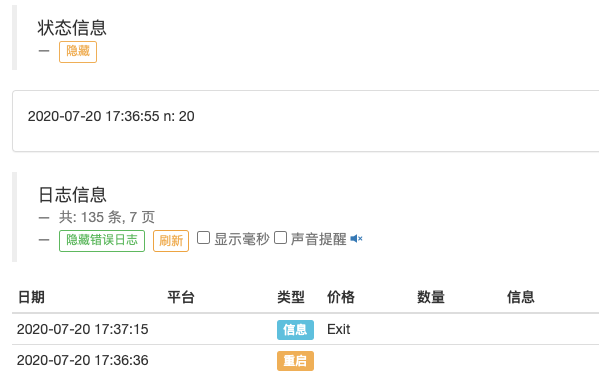Click the blue 信息 type badge
The image size is (599, 374).
(x=295, y=330)
